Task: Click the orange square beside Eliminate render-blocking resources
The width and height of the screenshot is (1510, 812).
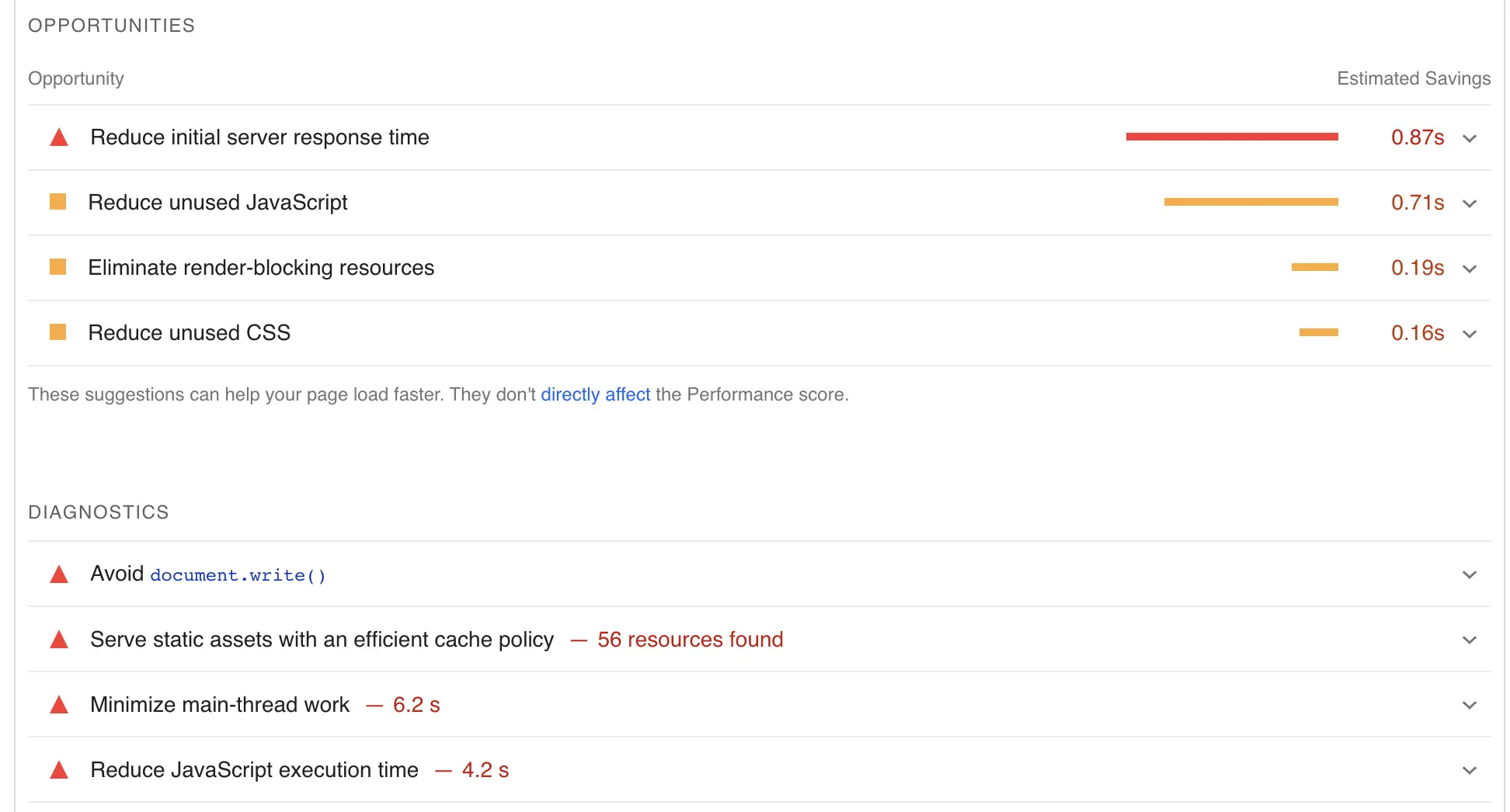Action: click(58, 267)
